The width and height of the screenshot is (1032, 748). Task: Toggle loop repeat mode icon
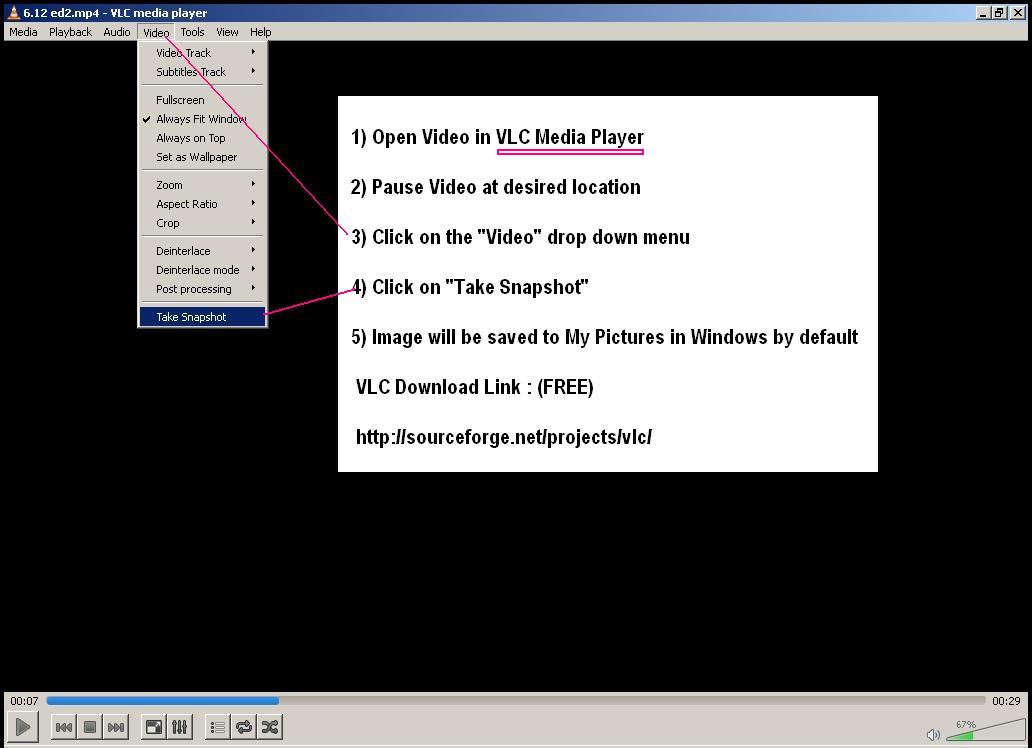pyautogui.click(x=244, y=727)
